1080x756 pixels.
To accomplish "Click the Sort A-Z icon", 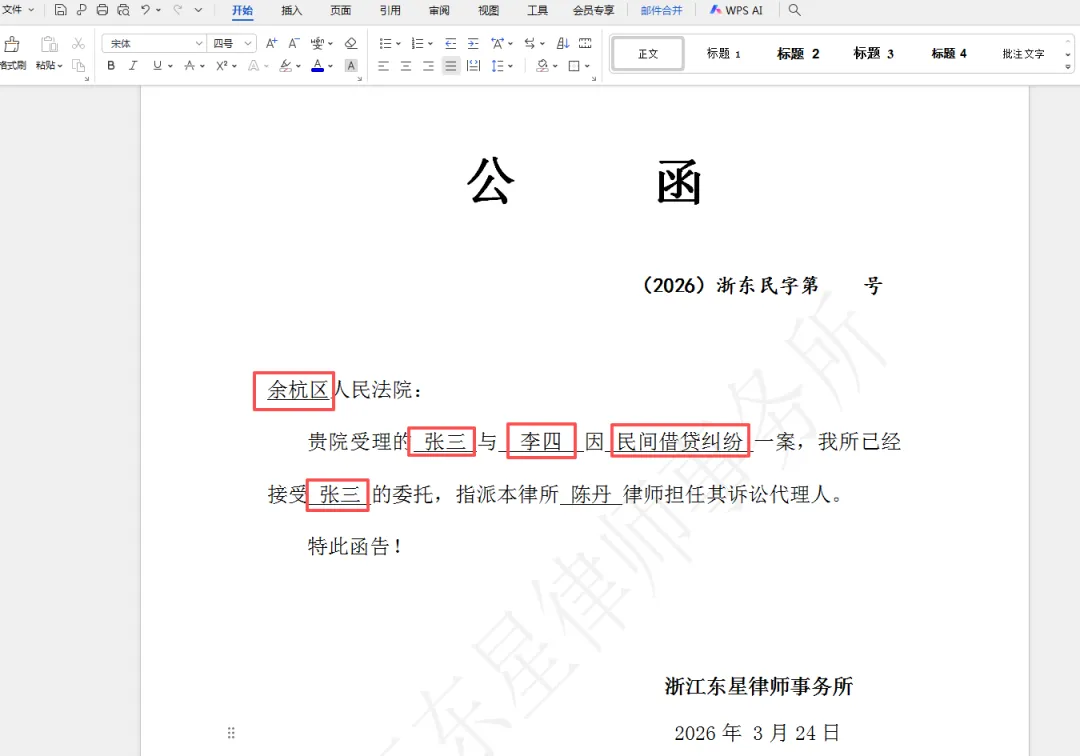I will [563, 43].
